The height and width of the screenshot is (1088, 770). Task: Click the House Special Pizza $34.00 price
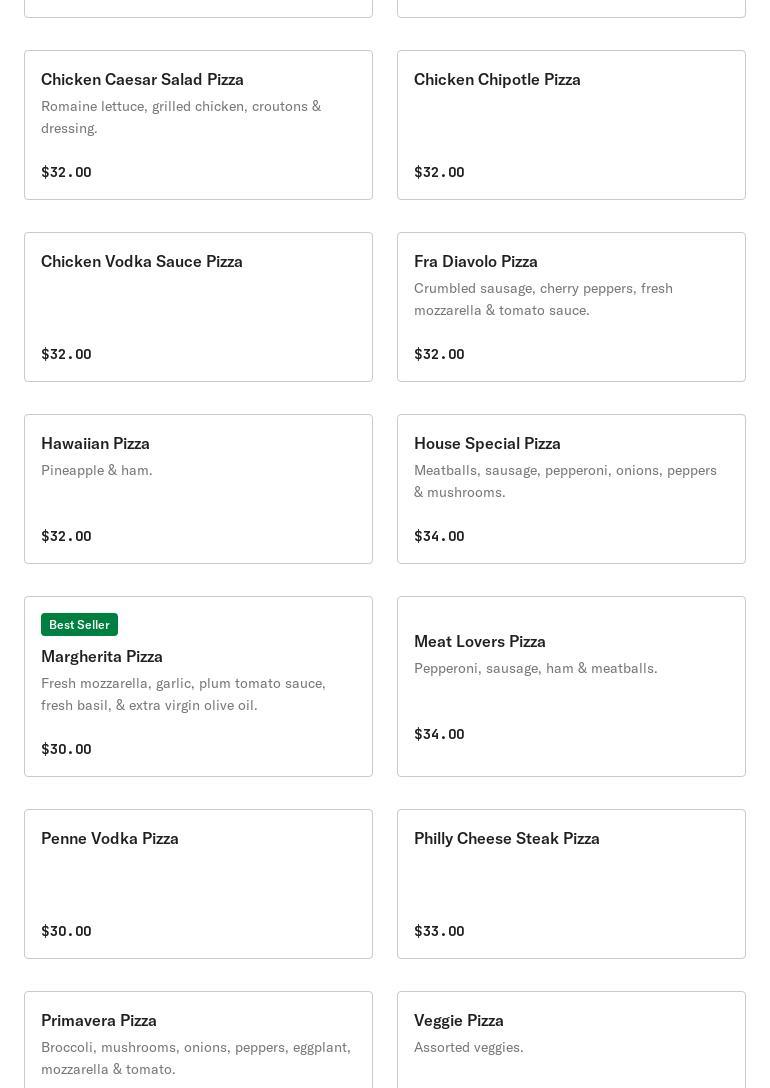point(439,536)
